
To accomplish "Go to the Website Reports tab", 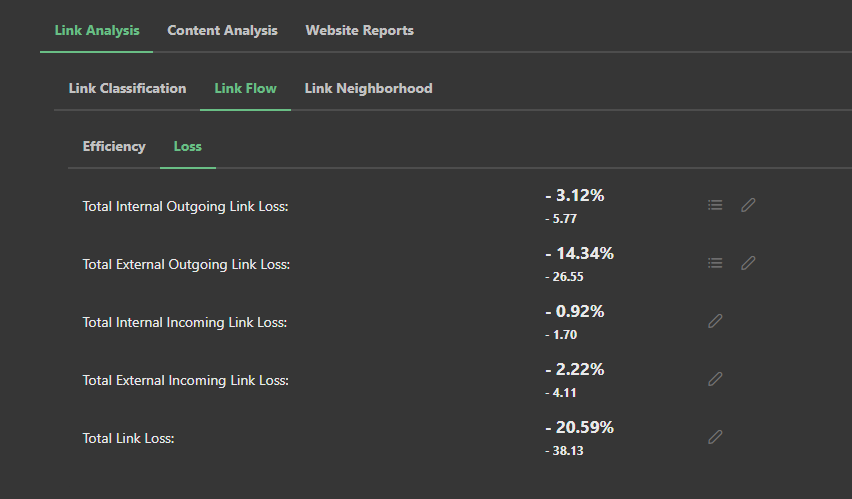I will [x=359, y=30].
